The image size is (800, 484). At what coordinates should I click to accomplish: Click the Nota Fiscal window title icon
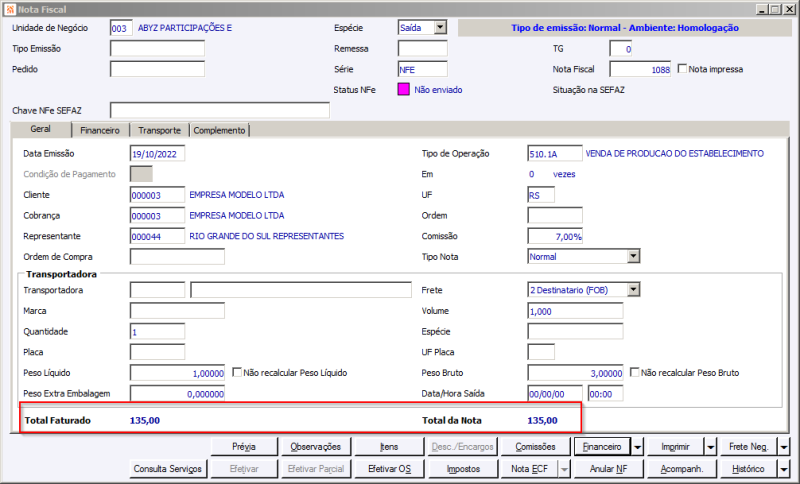[x=9, y=9]
